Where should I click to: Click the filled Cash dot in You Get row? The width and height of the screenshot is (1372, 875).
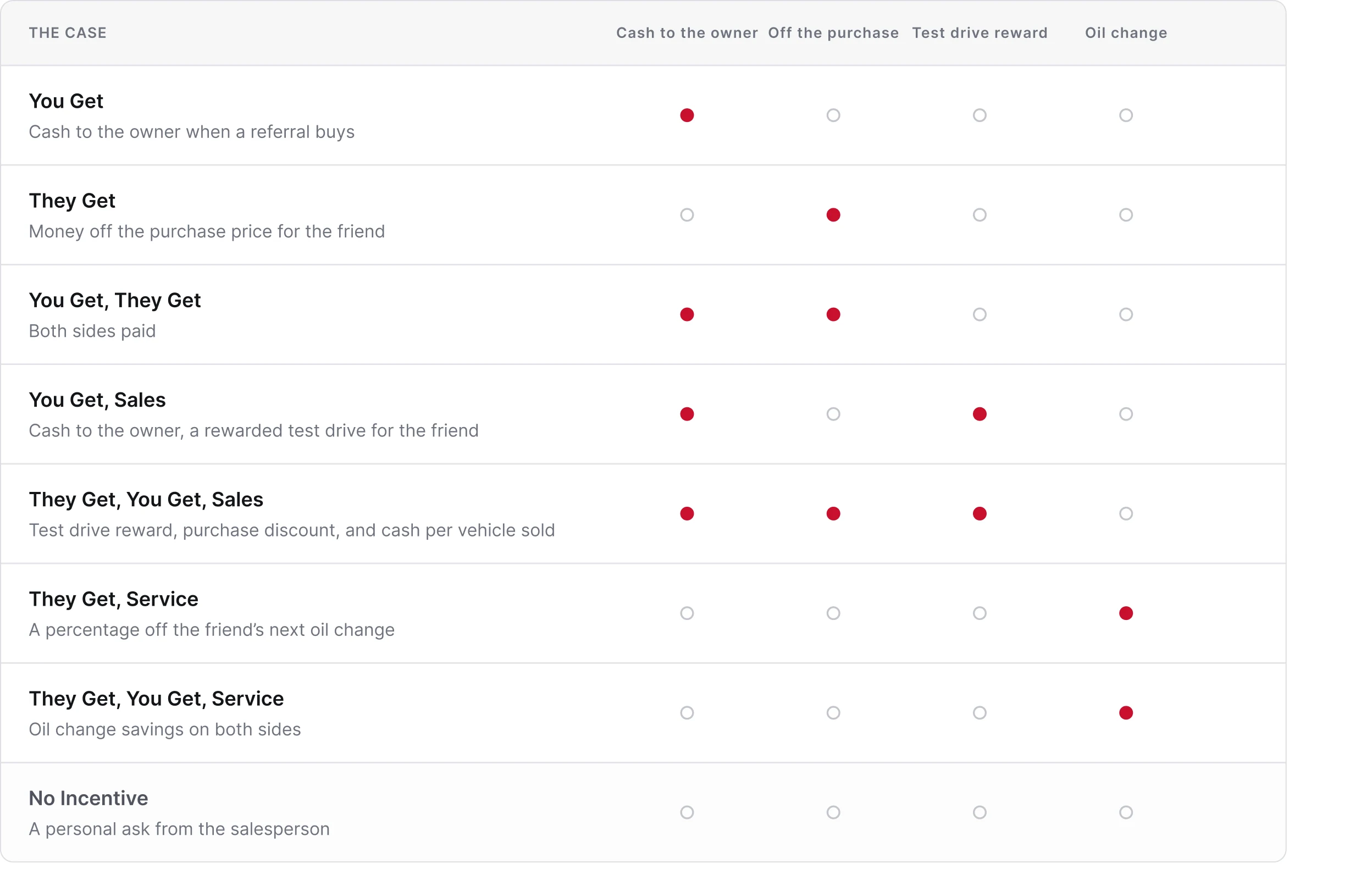[687, 115]
